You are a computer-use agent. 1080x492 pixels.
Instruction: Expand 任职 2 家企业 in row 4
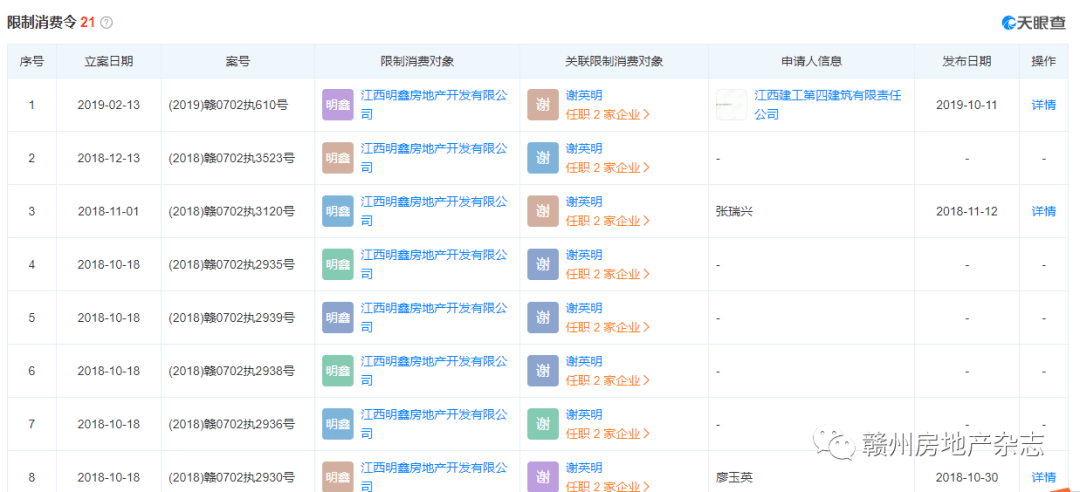(608, 274)
